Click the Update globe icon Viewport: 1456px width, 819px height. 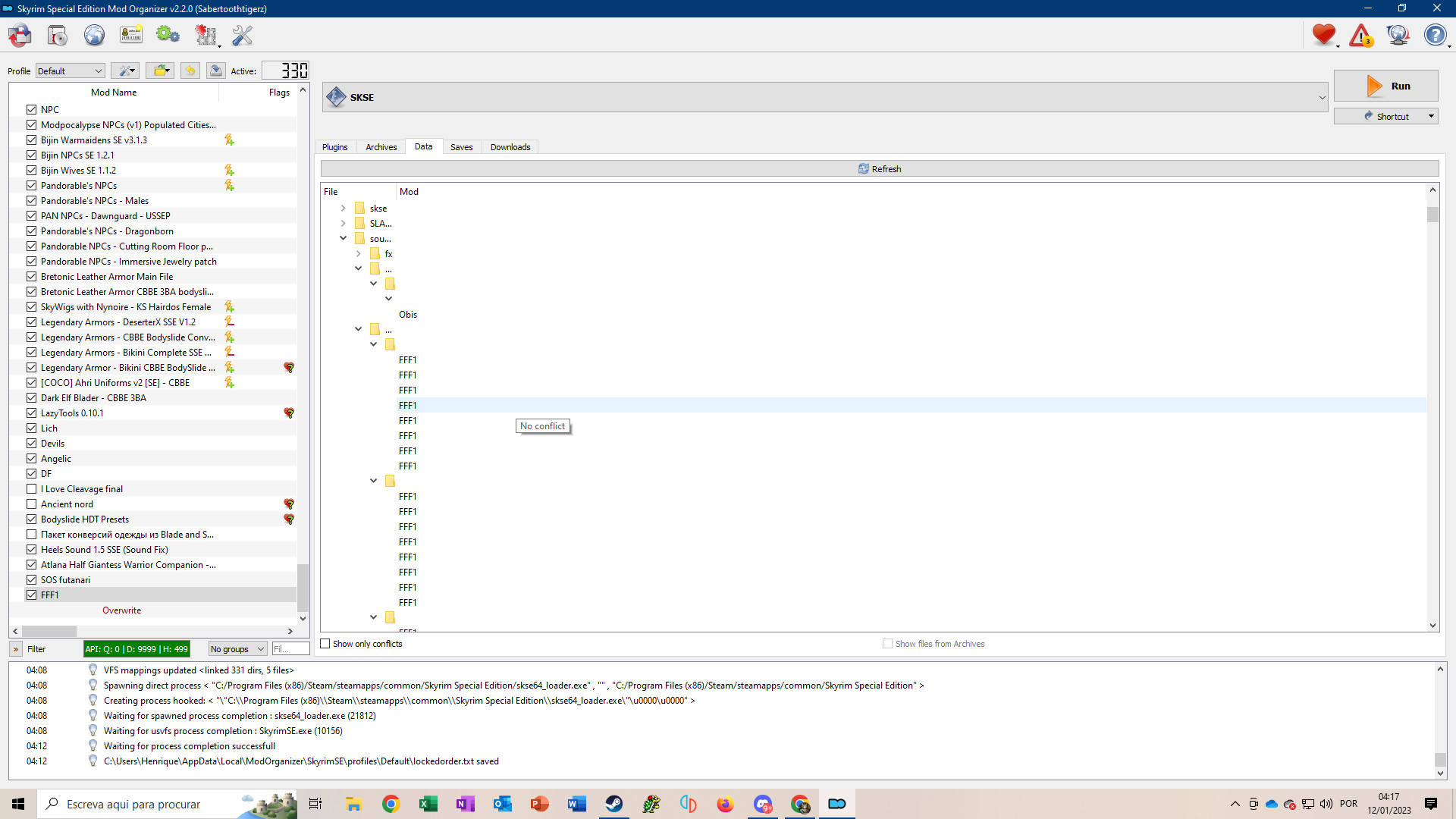tap(1398, 35)
